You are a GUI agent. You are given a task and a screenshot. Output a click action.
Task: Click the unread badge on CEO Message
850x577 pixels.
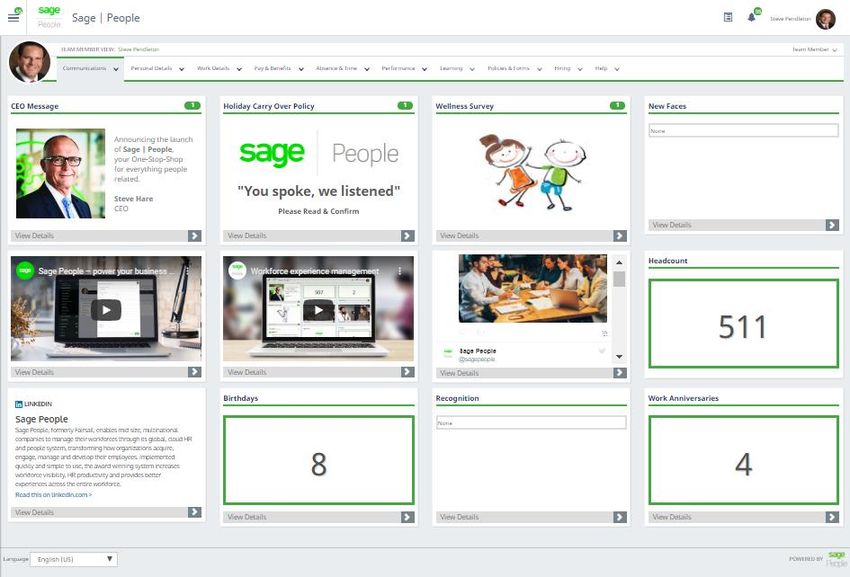pos(192,106)
